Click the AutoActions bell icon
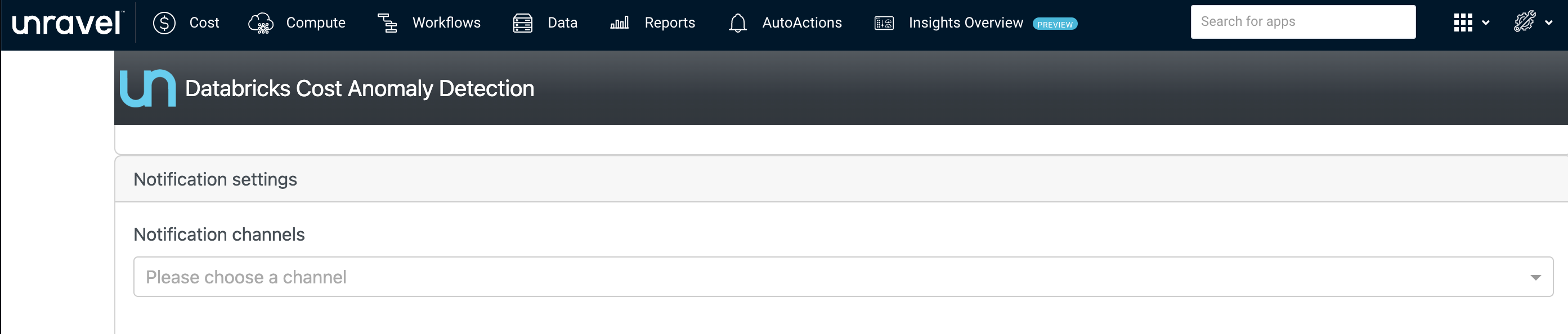 (x=737, y=23)
